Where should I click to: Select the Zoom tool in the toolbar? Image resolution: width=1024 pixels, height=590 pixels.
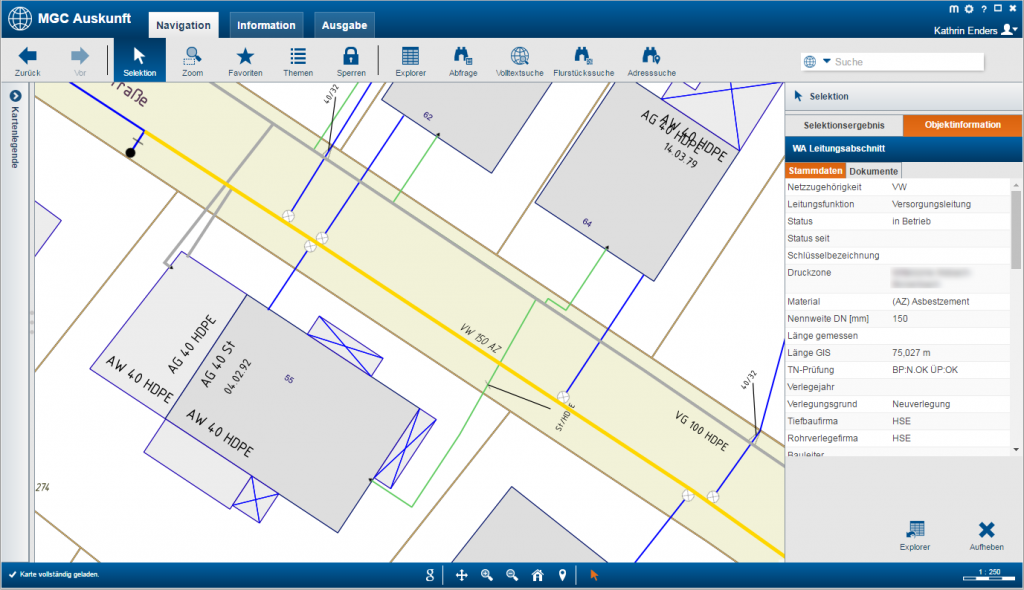[192, 61]
